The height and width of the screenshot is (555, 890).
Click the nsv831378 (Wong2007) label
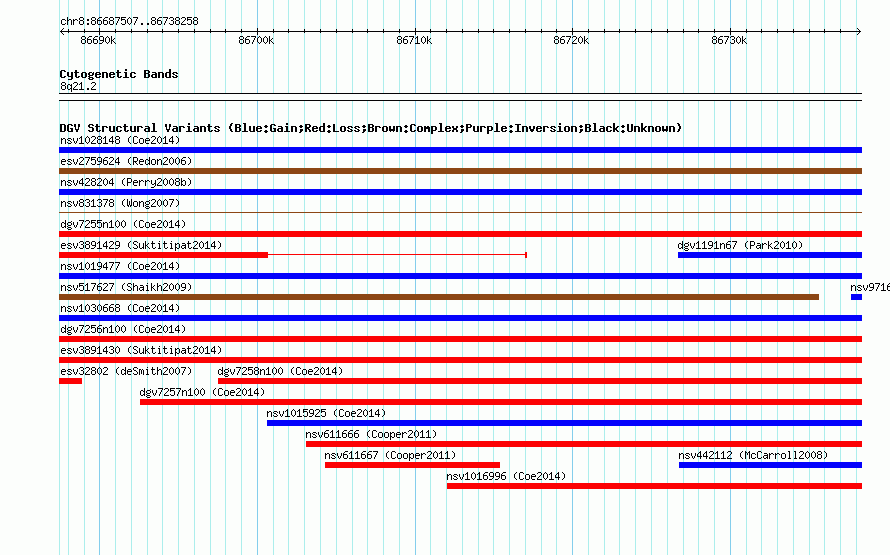tap(120, 203)
